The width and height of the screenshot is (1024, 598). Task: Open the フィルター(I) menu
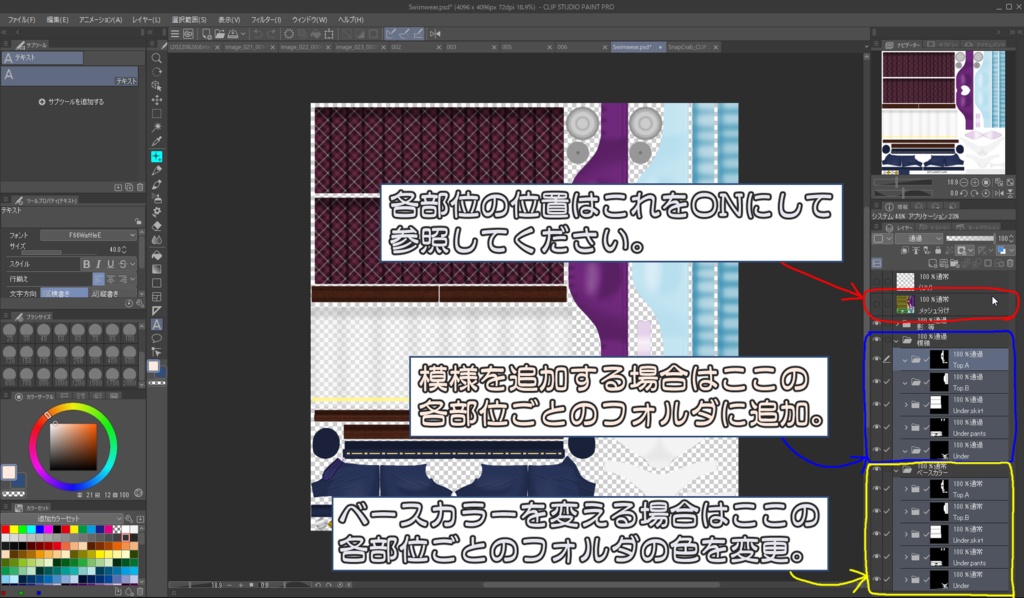click(266, 20)
